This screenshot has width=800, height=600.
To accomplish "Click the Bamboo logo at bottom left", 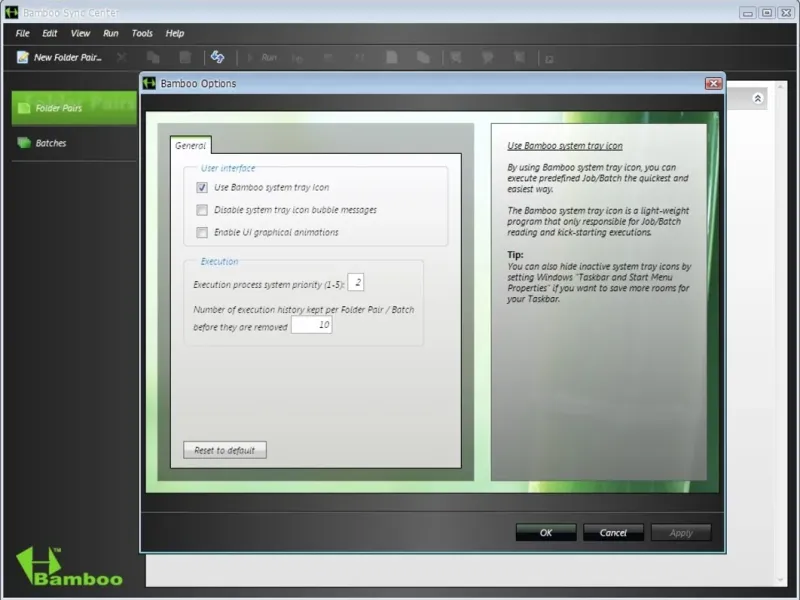I will pos(69,566).
